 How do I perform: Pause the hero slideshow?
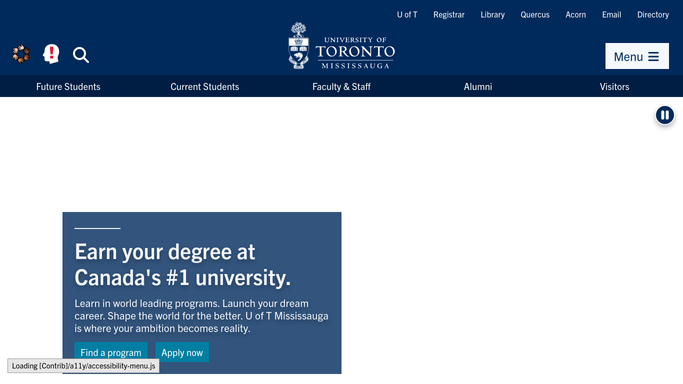point(665,115)
